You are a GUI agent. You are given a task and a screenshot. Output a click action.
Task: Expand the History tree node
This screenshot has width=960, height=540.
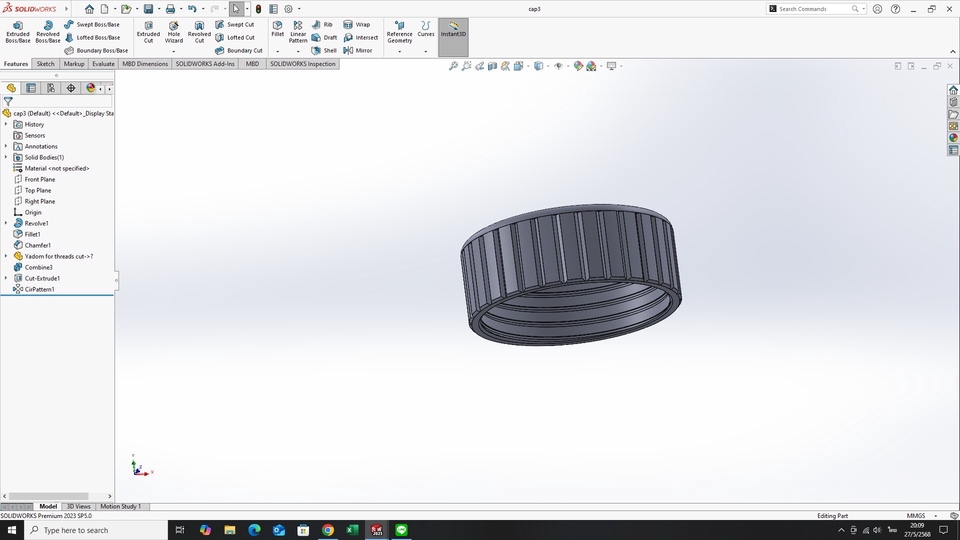click(6, 124)
